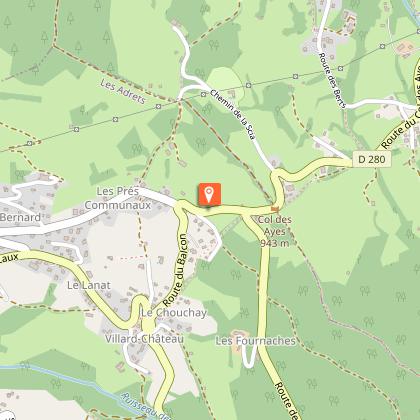Click the building icon at Les Fournaches
This screenshot has width=420, height=420.
tap(238, 334)
